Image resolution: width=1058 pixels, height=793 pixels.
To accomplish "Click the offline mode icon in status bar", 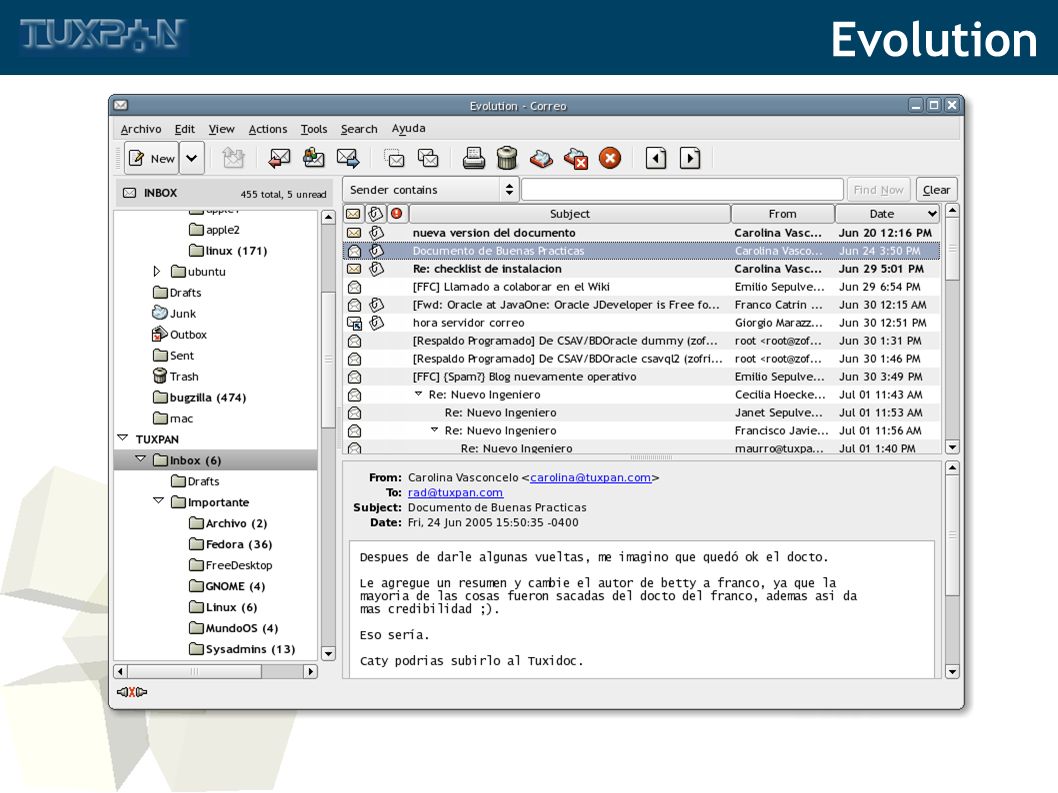I will point(132,692).
